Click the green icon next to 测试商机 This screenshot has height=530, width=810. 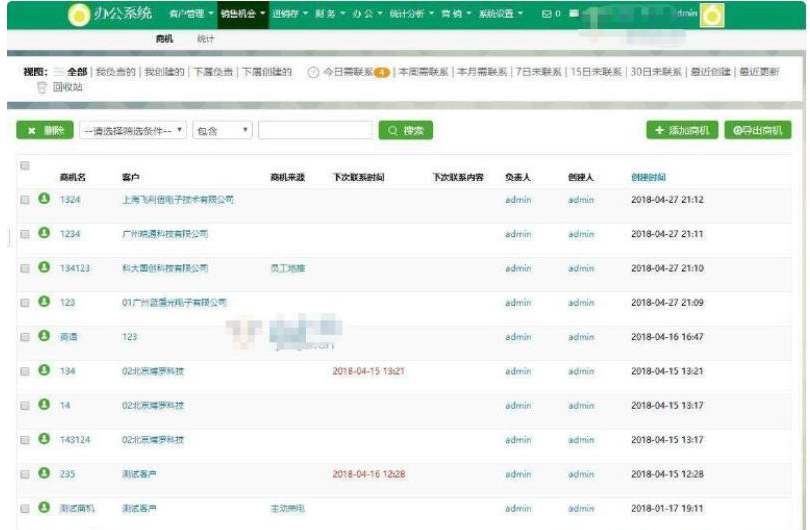44,508
